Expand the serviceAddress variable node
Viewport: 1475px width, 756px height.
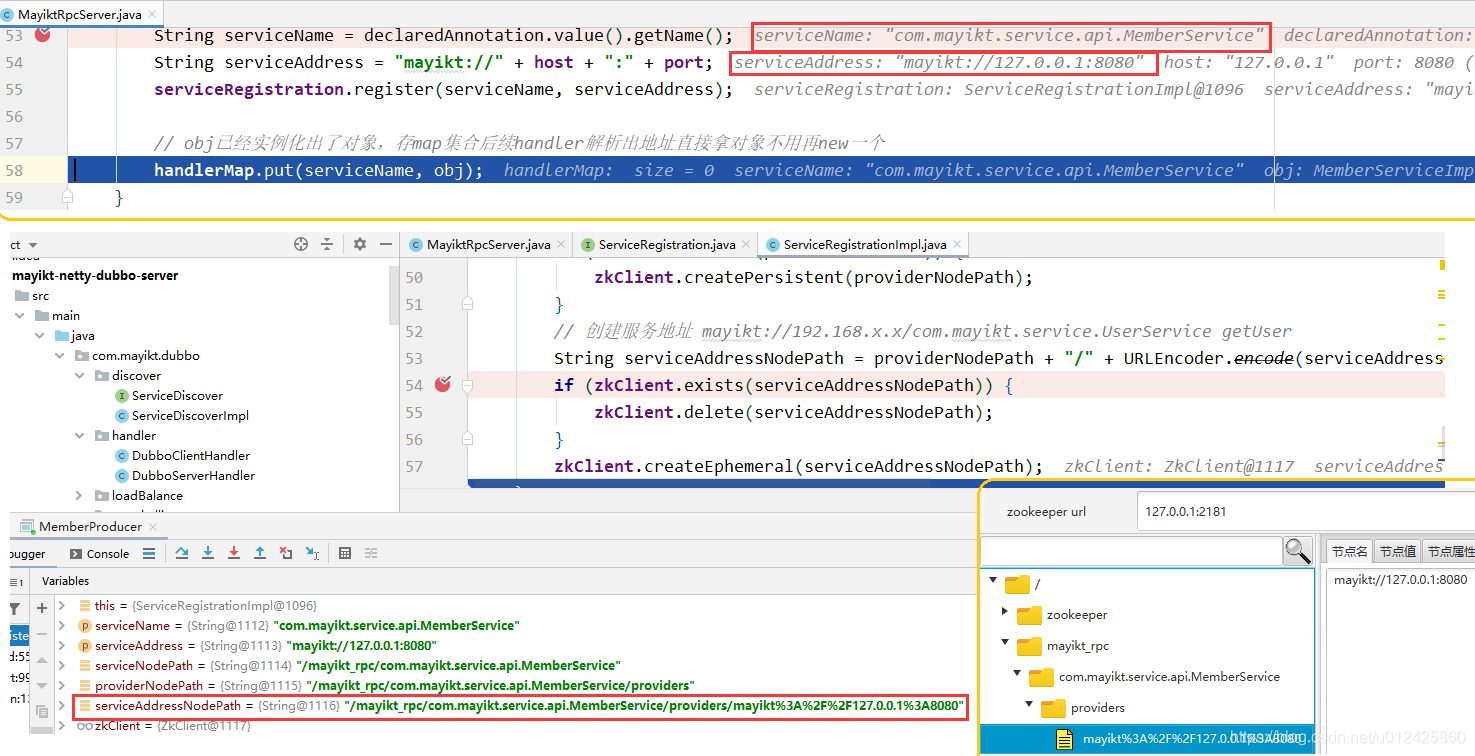point(62,646)
